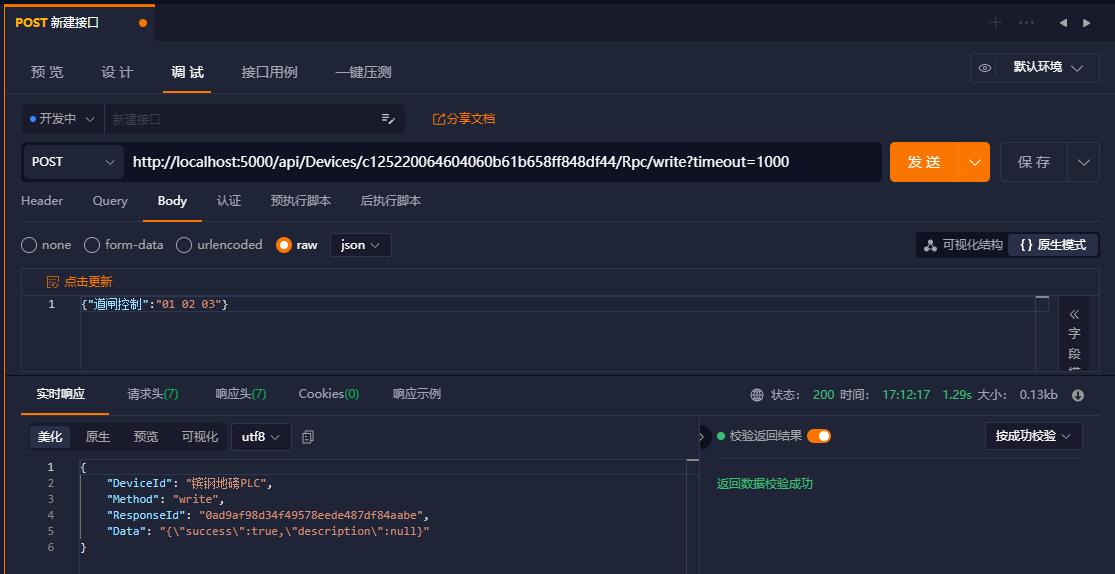Go to next tab with right arrow

(x=1087, y=23)
